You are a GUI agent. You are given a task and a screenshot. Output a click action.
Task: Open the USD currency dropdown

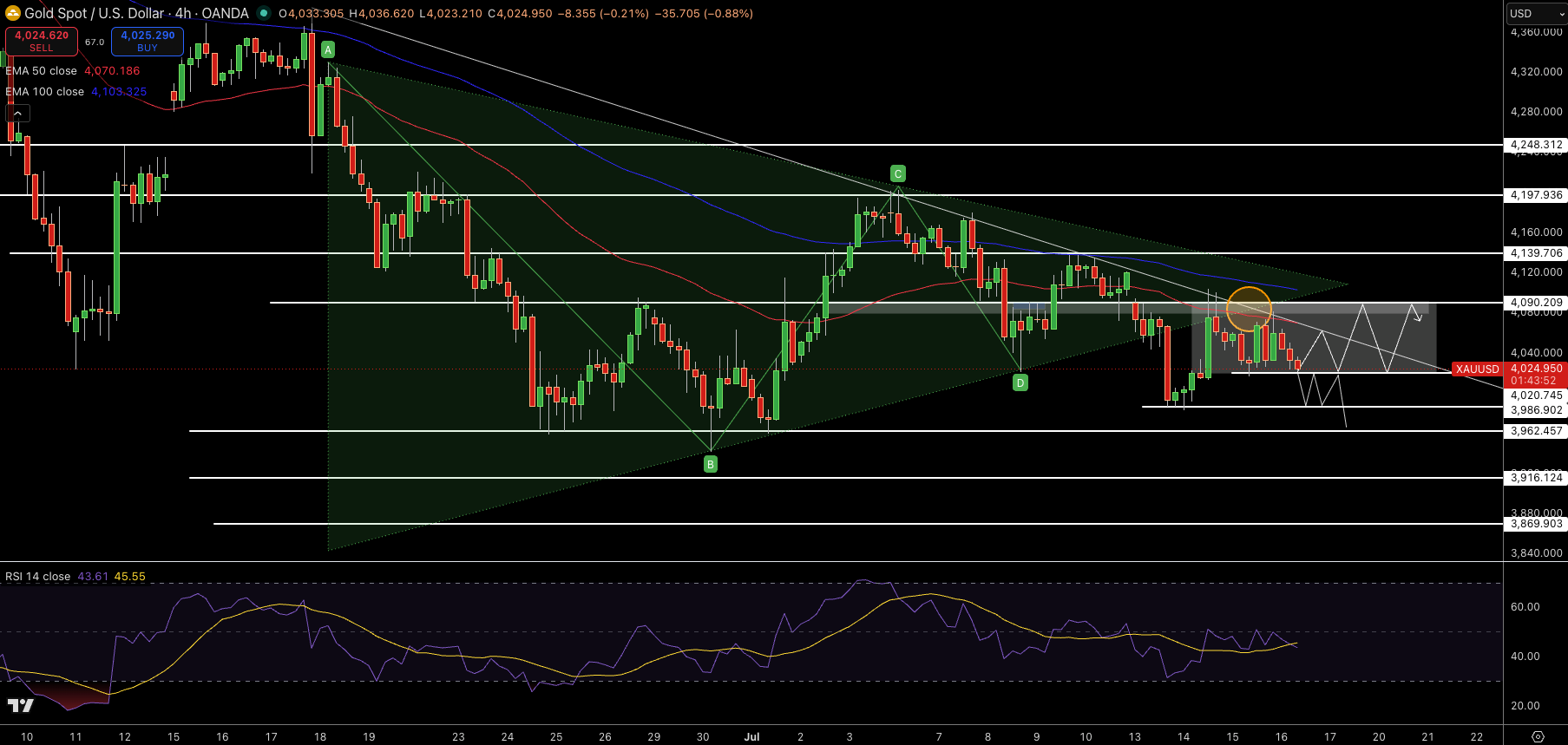pos(1536,13)
